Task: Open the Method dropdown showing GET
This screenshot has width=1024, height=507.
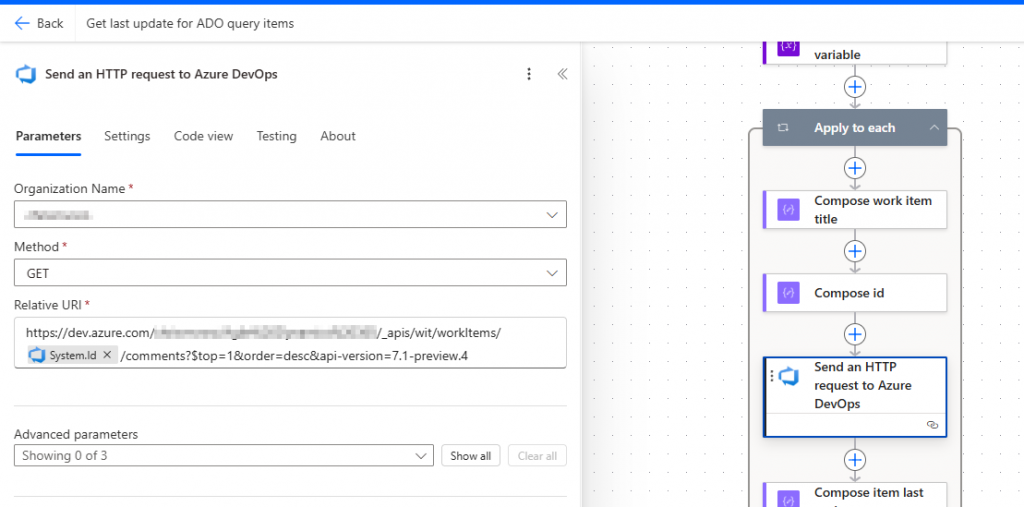Action: point(290,273)
